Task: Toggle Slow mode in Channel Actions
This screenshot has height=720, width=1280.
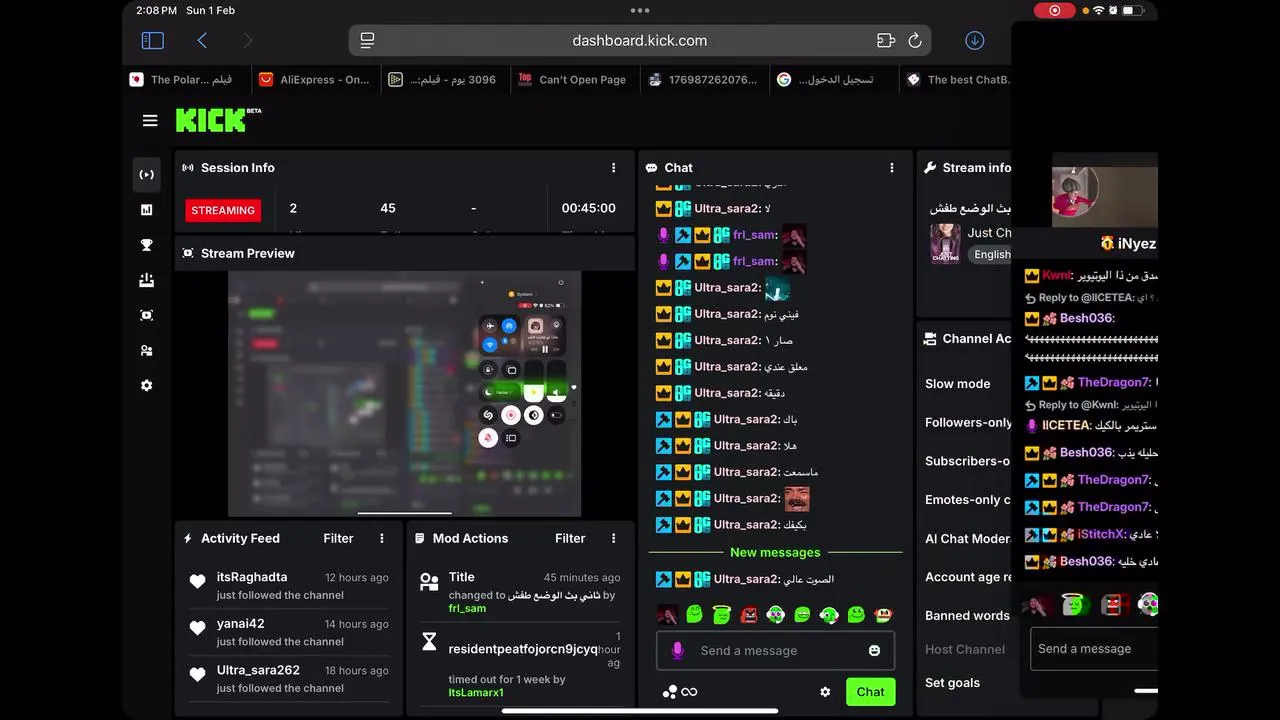Action: pos(957,384)
